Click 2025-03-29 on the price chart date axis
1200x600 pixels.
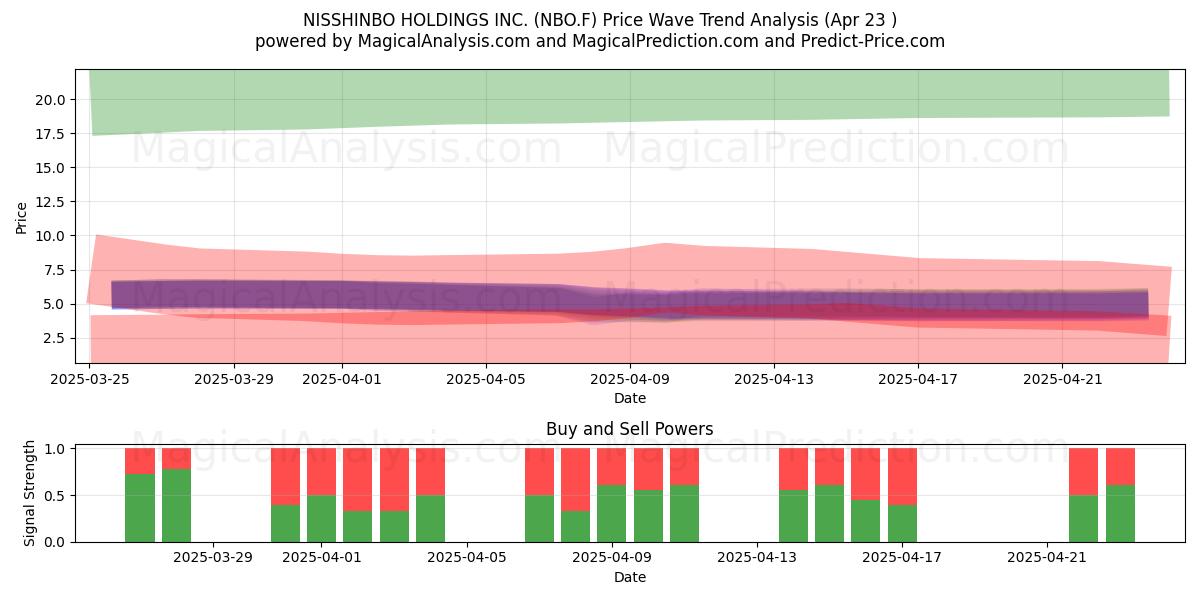point(234,380)
